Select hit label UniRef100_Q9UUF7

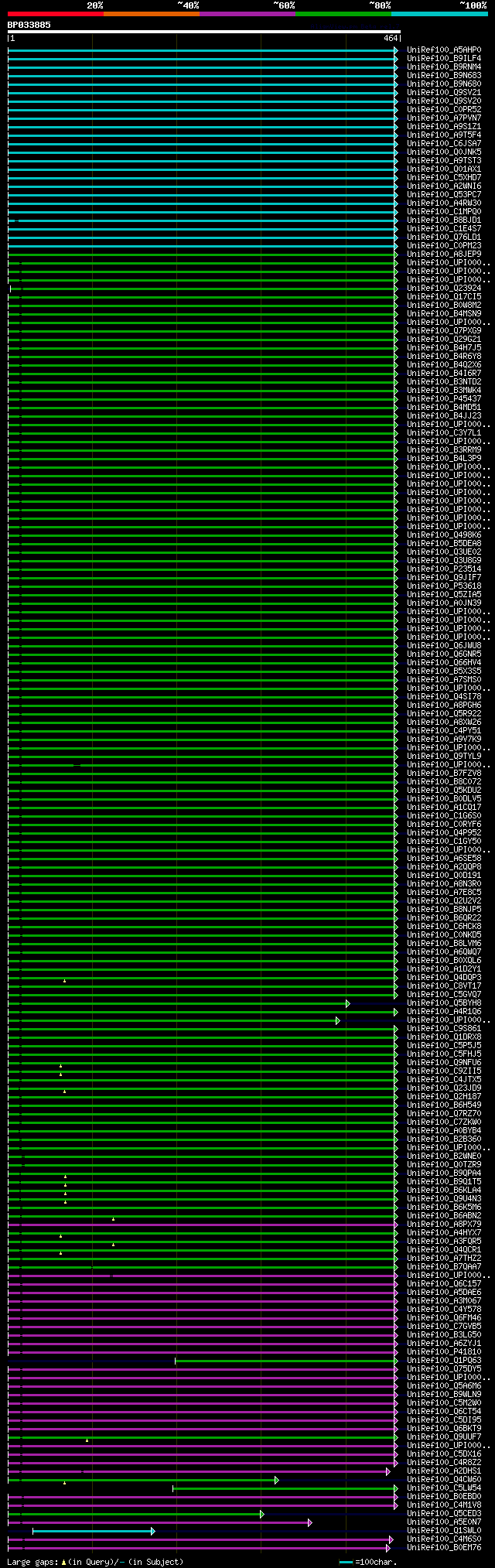pos(444,1437)
